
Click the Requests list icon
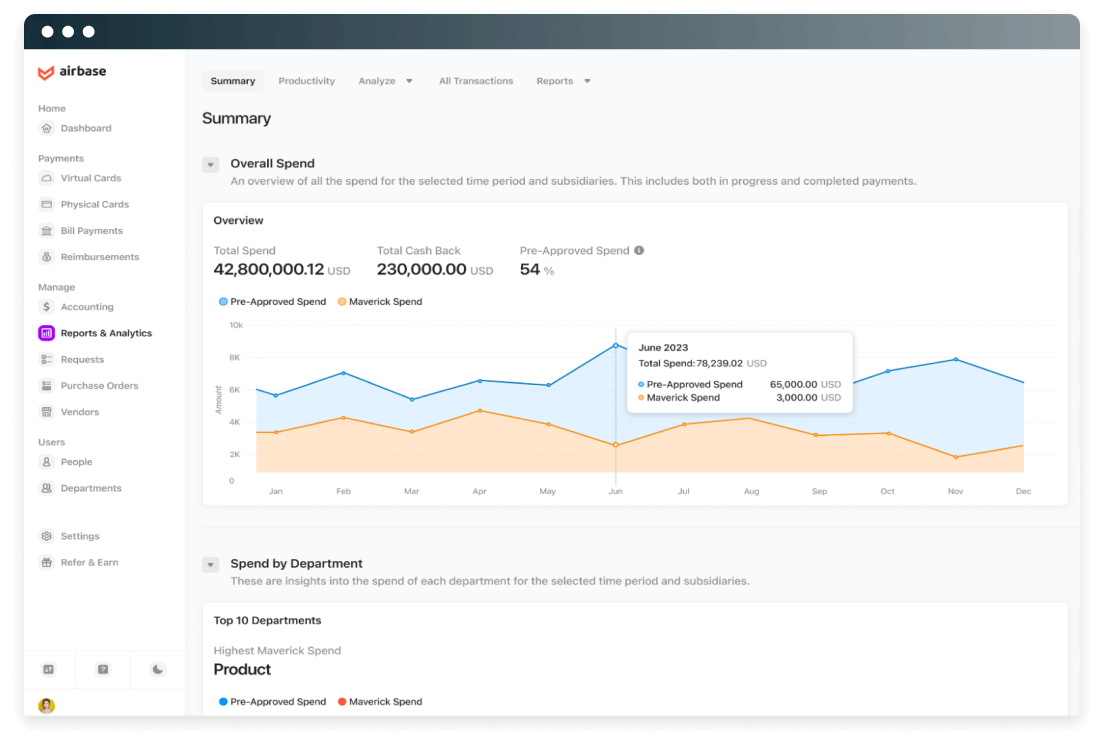coord(46,360)
